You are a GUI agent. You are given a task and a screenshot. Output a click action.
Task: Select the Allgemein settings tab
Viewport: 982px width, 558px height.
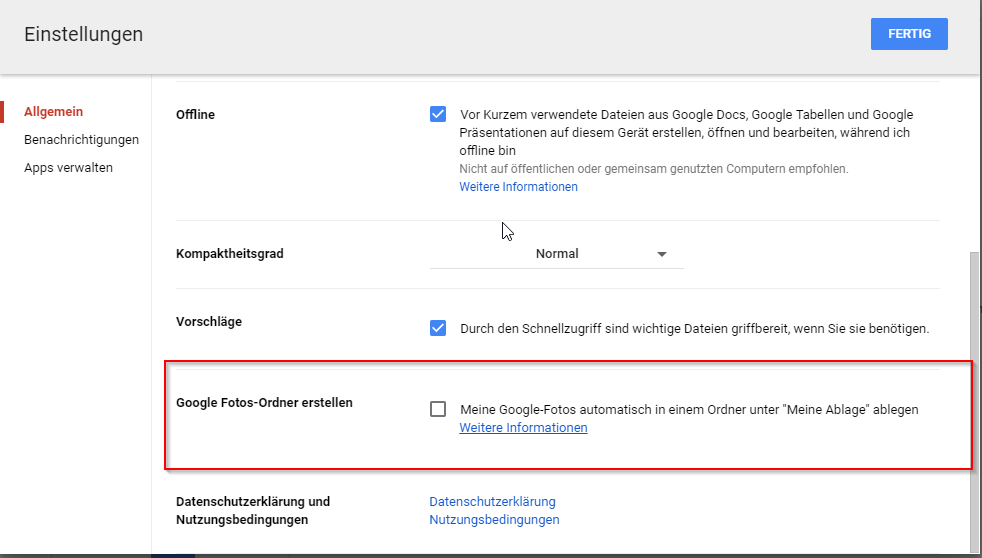click(54, 112)
